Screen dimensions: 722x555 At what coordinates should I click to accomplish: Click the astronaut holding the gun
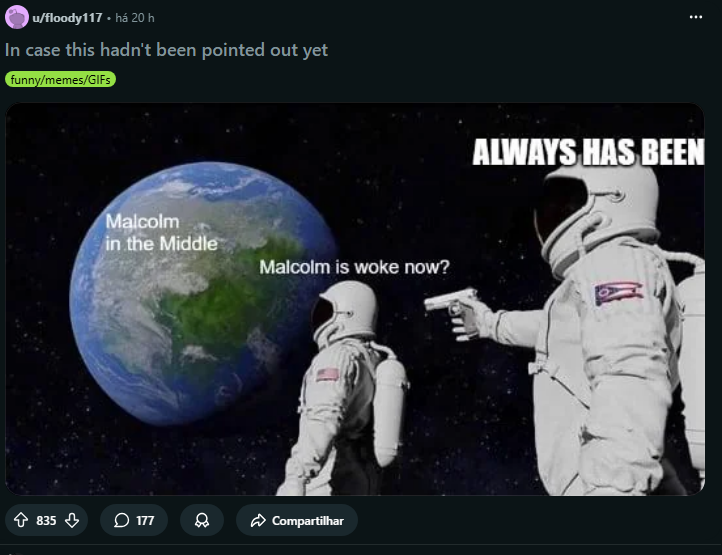click(x=599, y=332)
